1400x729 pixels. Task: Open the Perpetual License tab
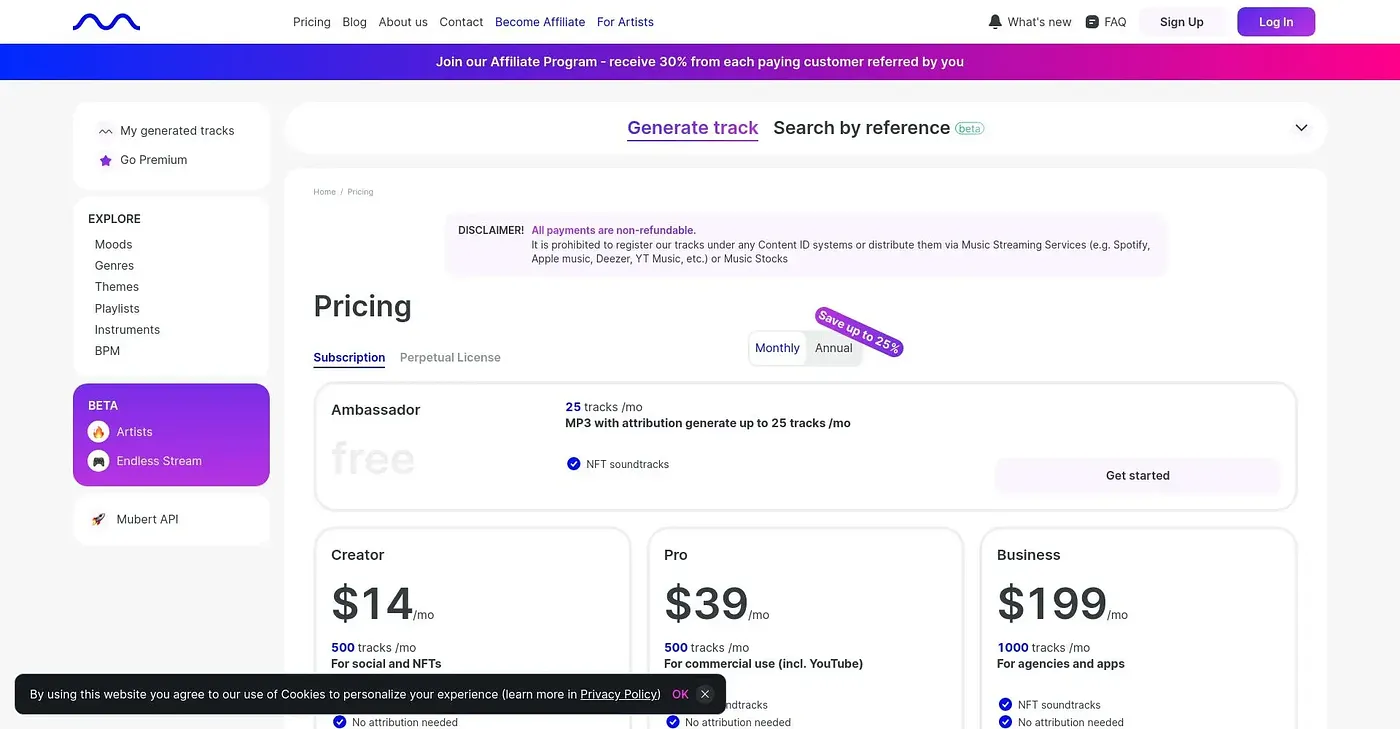coord(450,357)
